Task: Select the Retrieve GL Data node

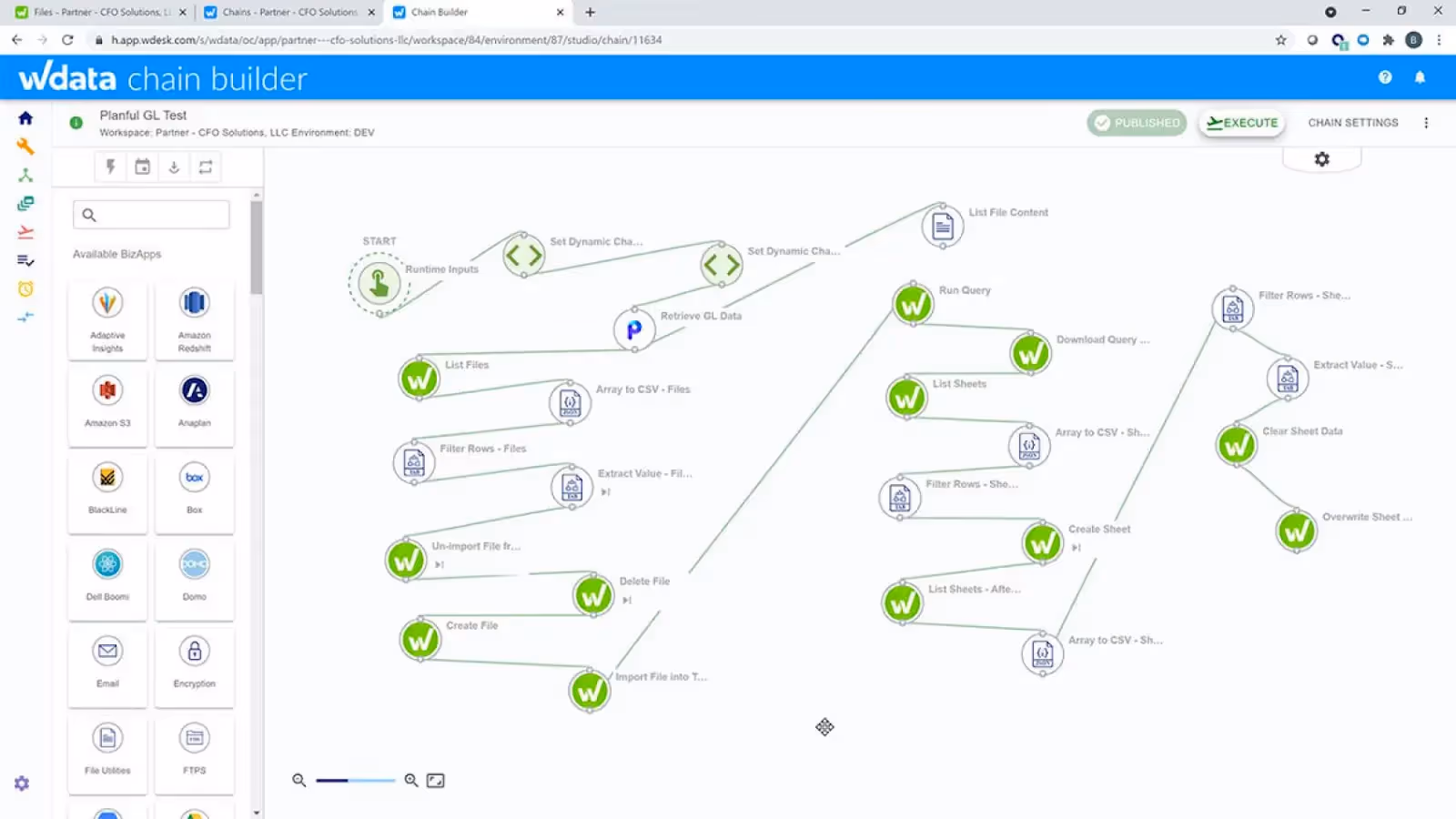Action: pyautogui.click(x=634, y=330)
